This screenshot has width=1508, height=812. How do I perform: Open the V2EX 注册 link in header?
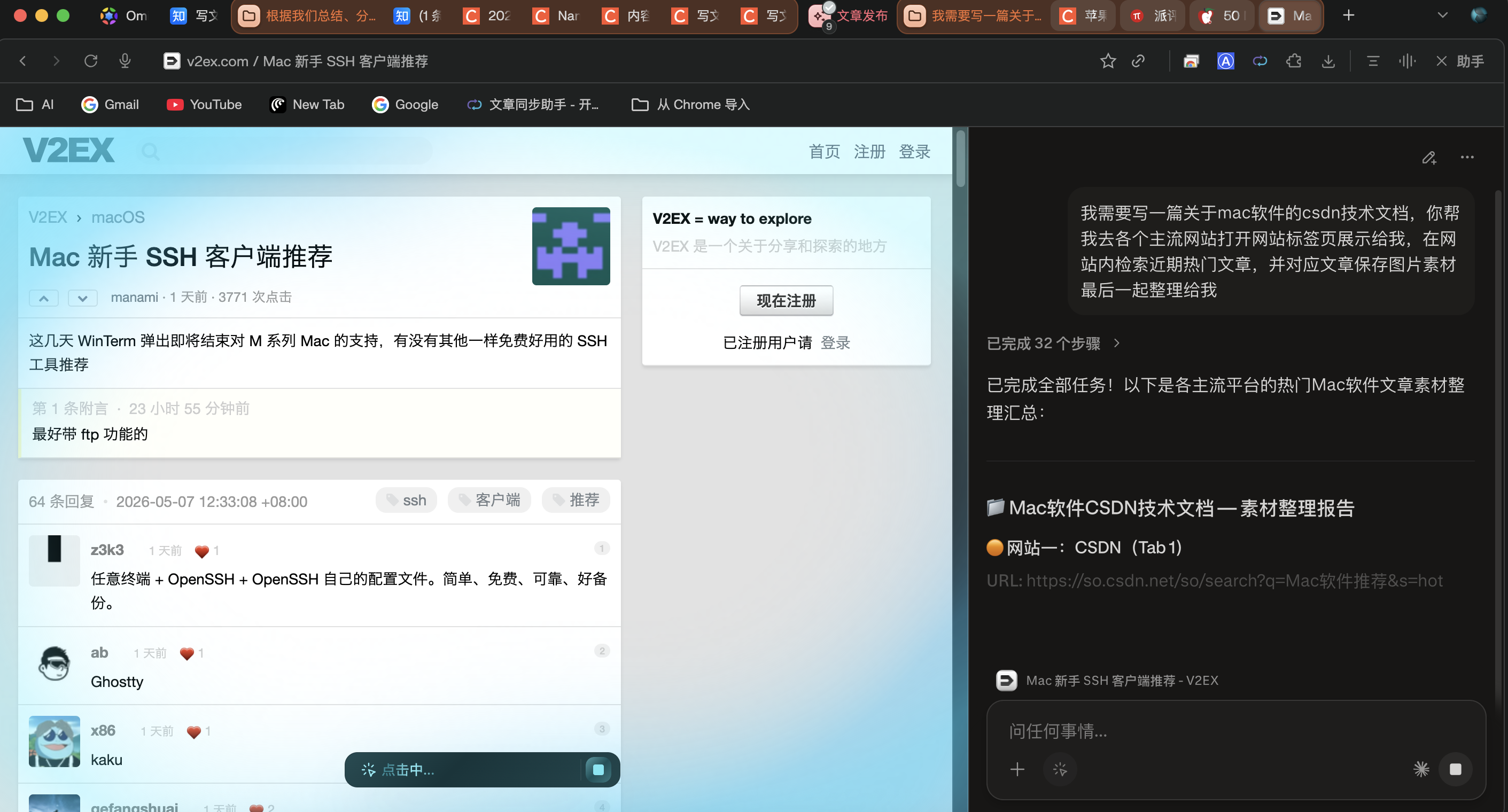point(869,152)
